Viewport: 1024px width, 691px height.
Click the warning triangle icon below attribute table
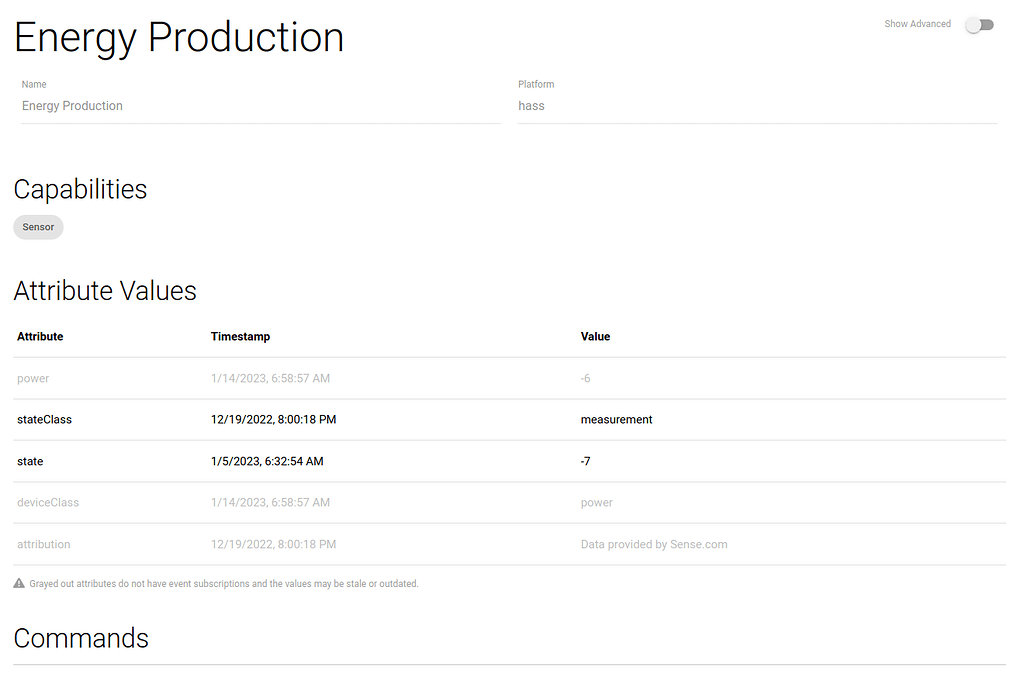(19, 582)
